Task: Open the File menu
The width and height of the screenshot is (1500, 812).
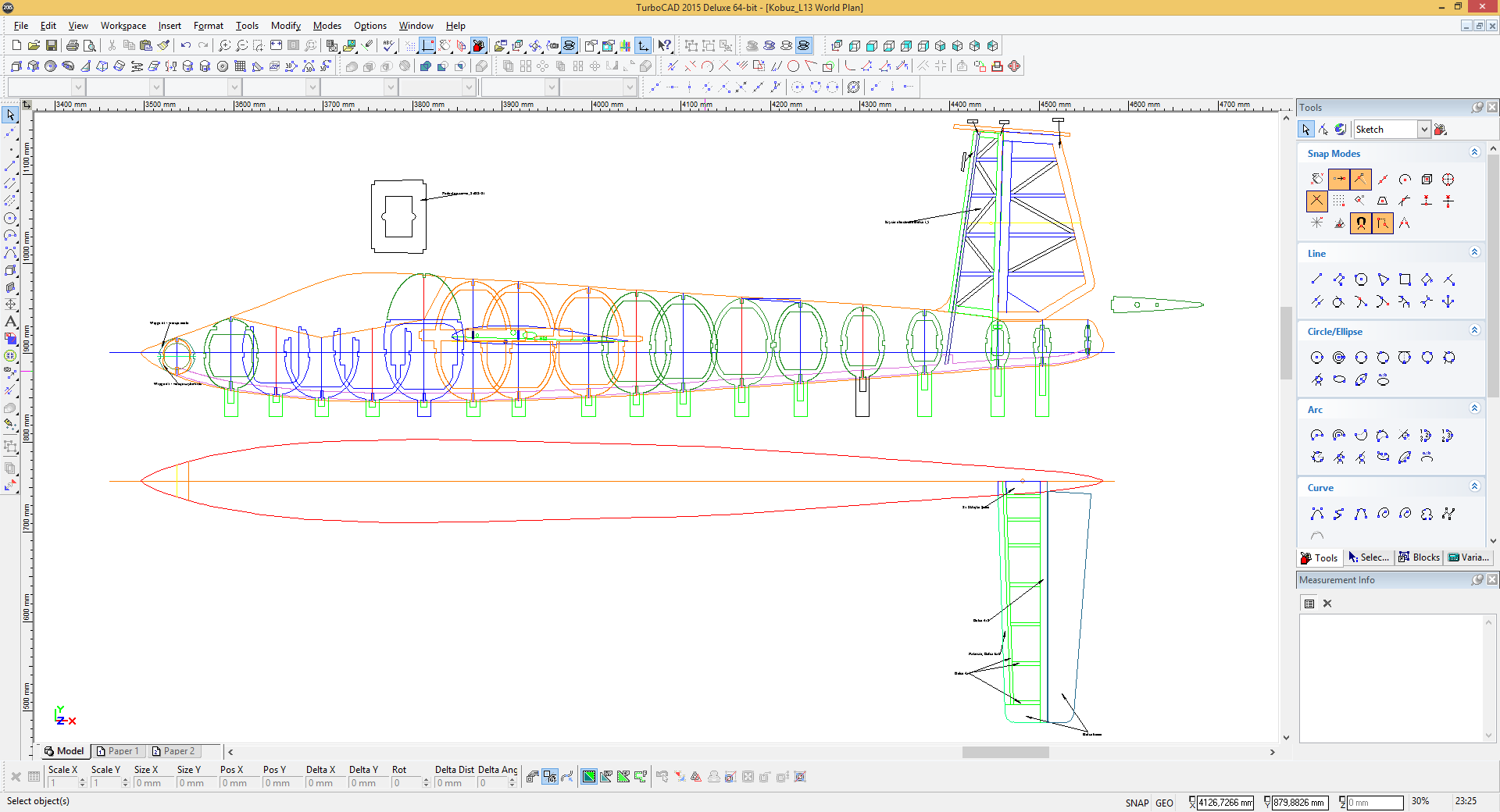Action: pyautogui.click(x=21, y=26)
